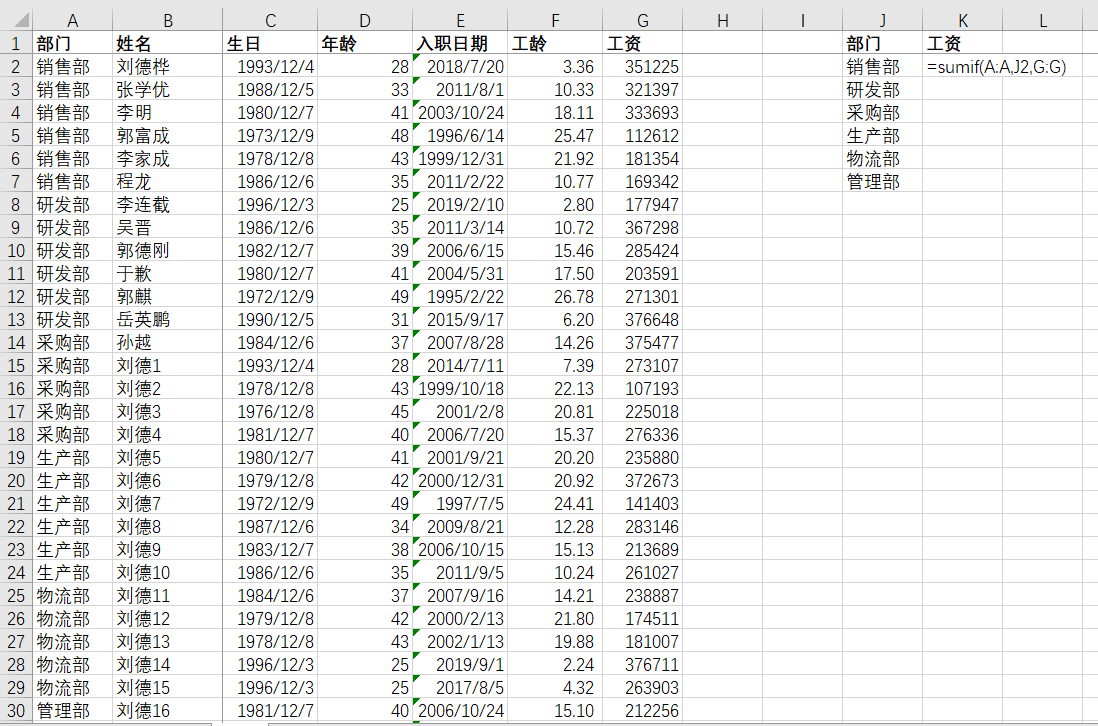Click the 入职日期 header cell
1098x726 pixels.
452,44
